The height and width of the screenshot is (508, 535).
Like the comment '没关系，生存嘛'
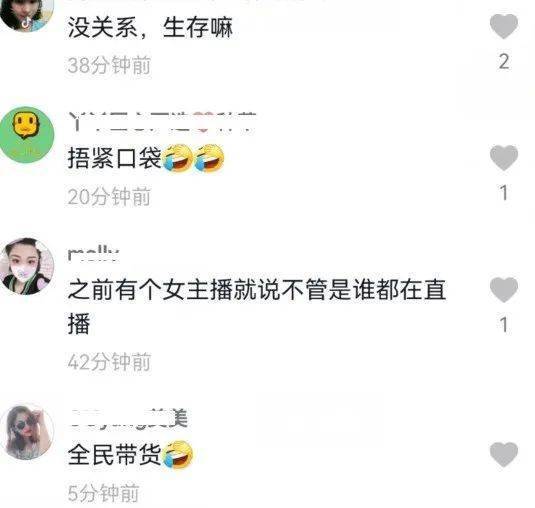point(504,26)
